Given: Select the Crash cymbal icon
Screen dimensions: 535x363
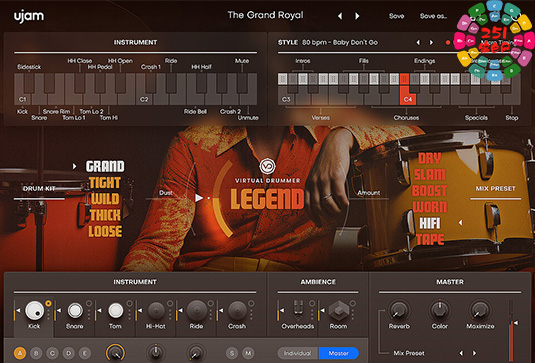Looking at the screenshot, I should click(x=237, y=310).
